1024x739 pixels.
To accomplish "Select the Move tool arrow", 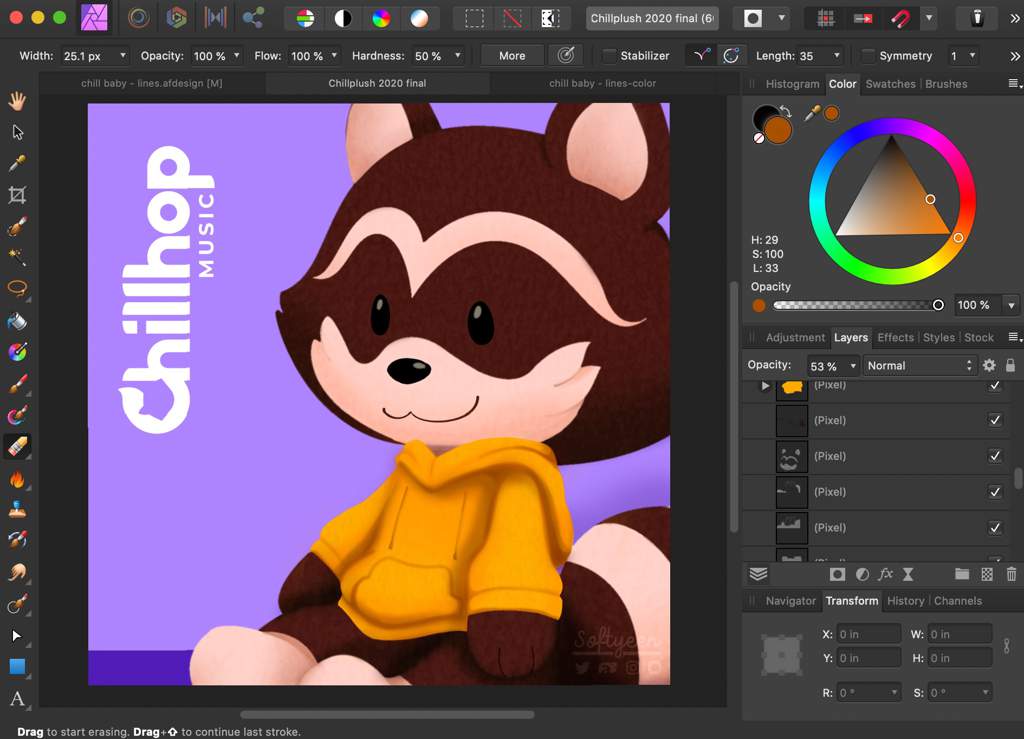I will point(17,132).
